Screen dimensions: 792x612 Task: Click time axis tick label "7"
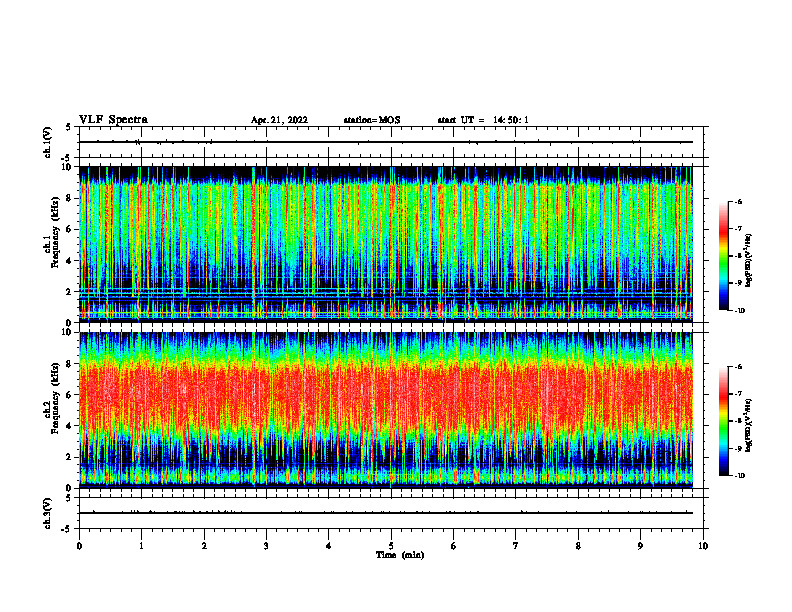click(516, 546)
